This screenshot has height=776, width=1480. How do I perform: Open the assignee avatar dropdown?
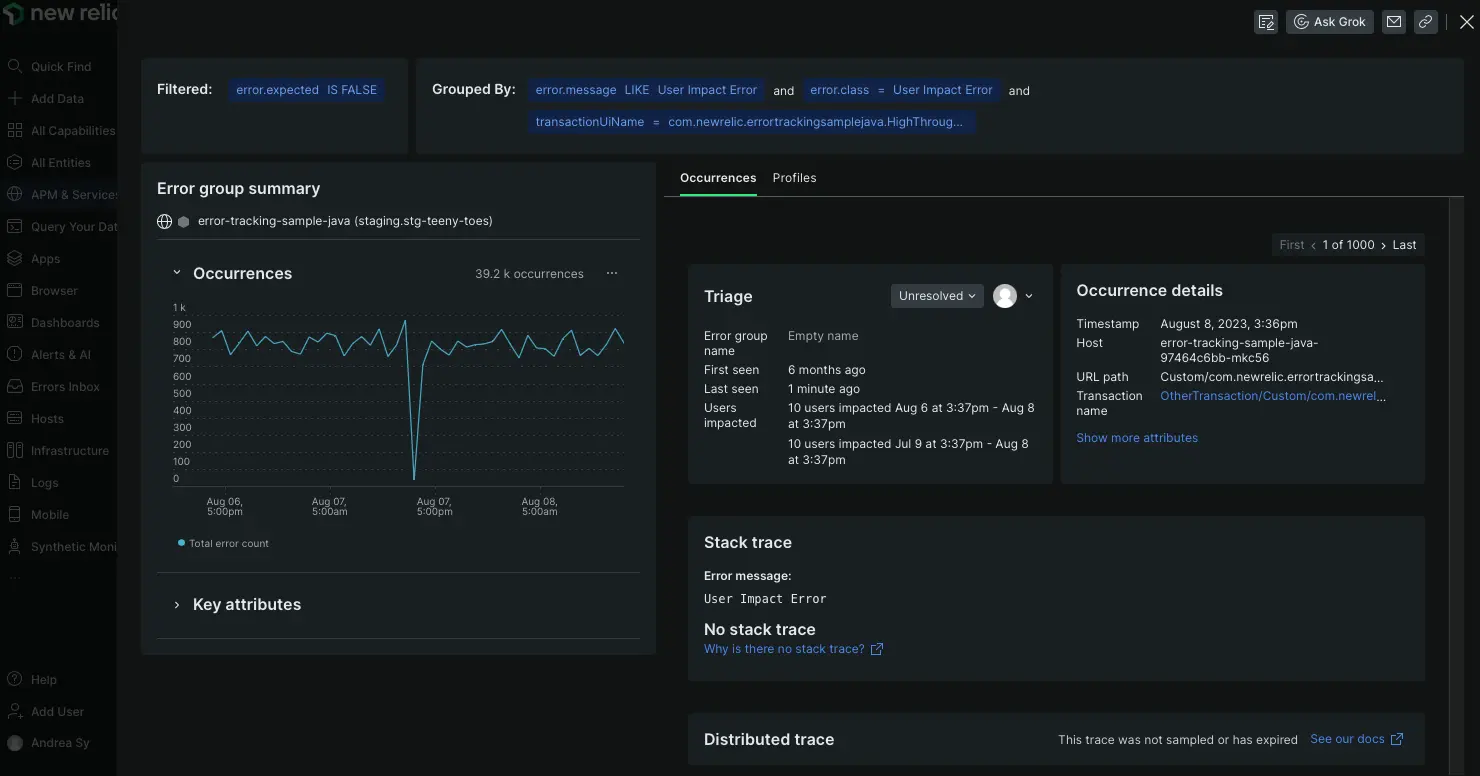click(1013, 296)
